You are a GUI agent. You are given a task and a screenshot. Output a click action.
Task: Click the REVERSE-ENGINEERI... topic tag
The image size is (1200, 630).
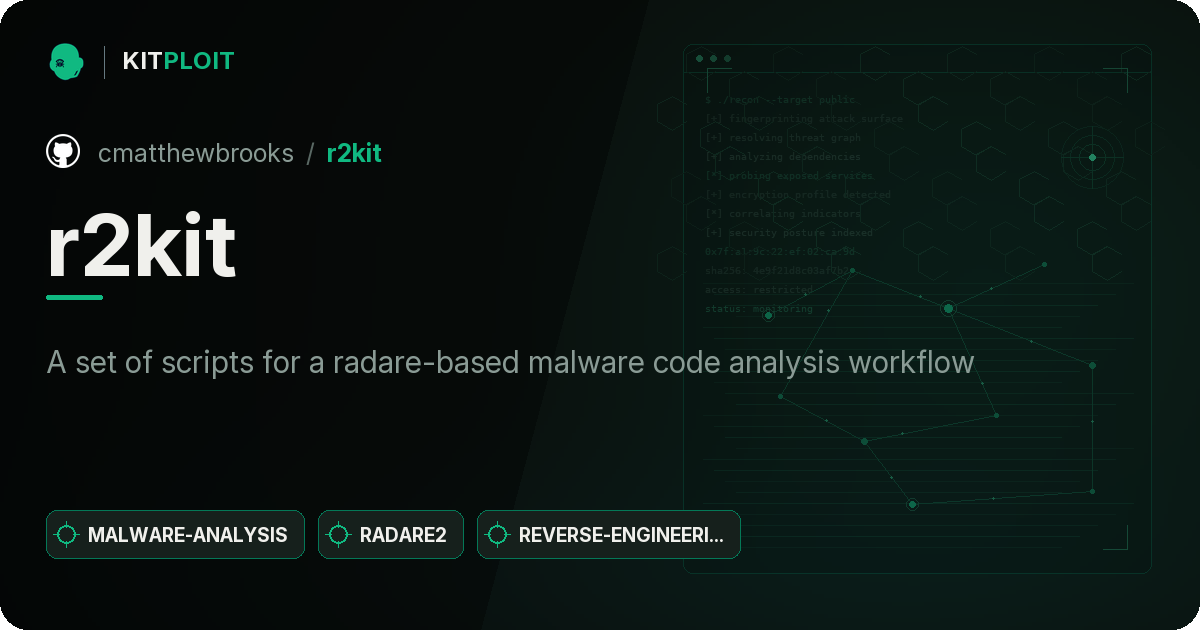click(609, 534)
